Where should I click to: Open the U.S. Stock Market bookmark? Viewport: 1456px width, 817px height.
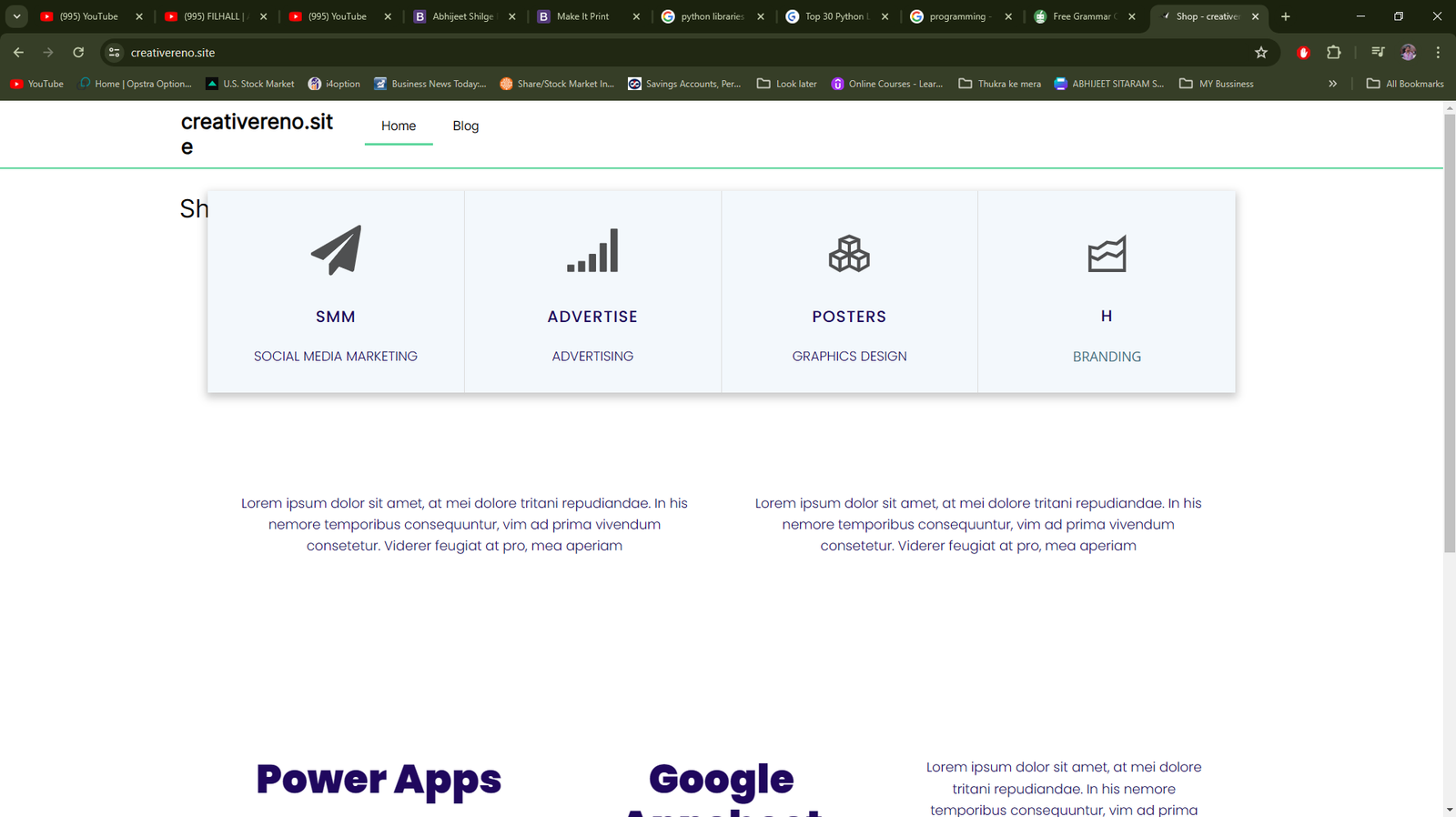pos(250,84)
